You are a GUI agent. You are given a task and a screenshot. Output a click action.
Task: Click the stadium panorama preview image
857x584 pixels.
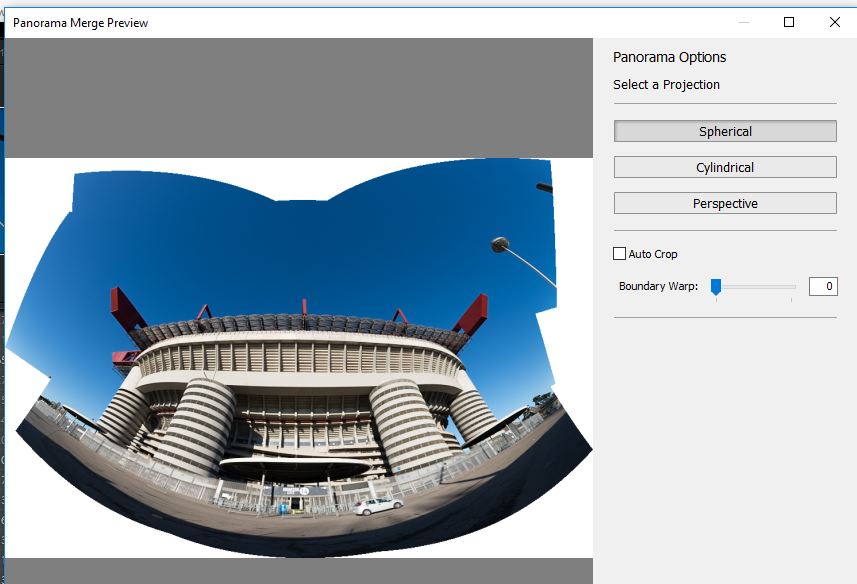pyautogui.click(x=298, y=358)
